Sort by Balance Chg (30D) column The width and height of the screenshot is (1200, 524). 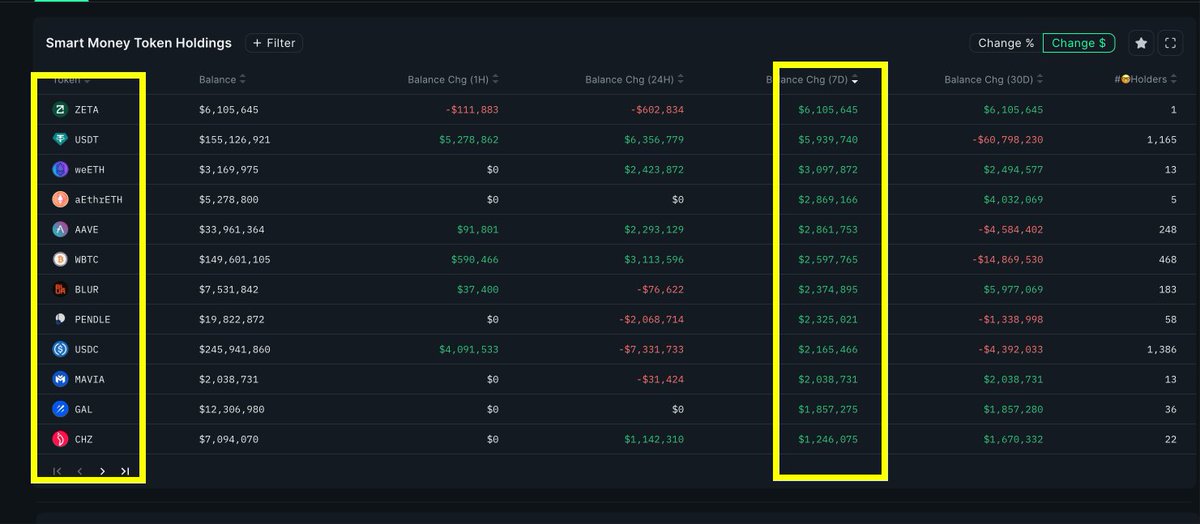click(996, 79)
